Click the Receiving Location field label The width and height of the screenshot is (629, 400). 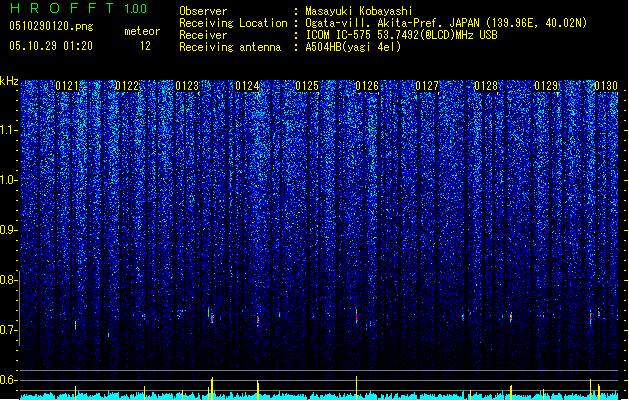(233, 23)
